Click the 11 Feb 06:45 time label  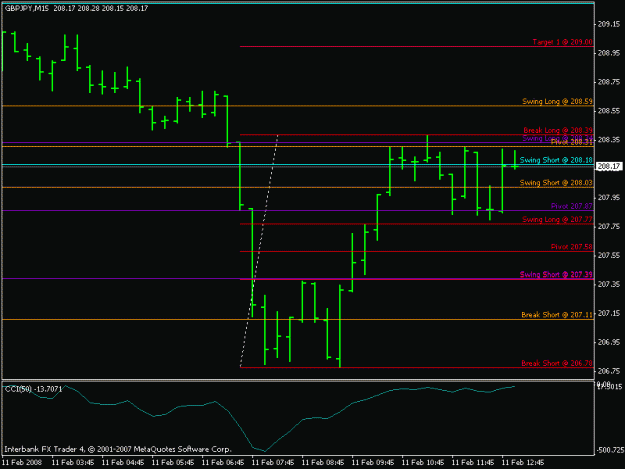(x=223, y=462)
